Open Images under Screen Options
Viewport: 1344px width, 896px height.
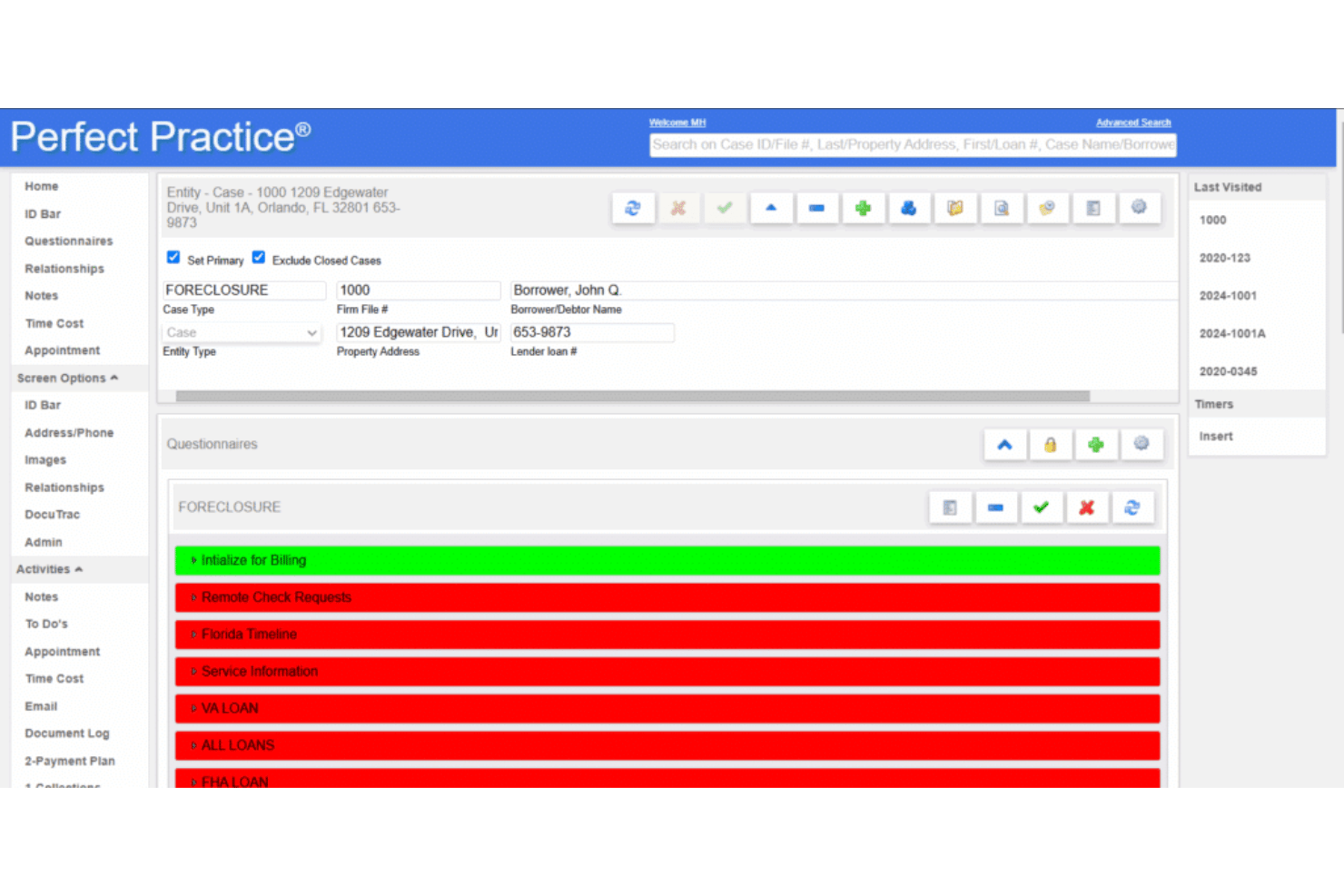45,460
